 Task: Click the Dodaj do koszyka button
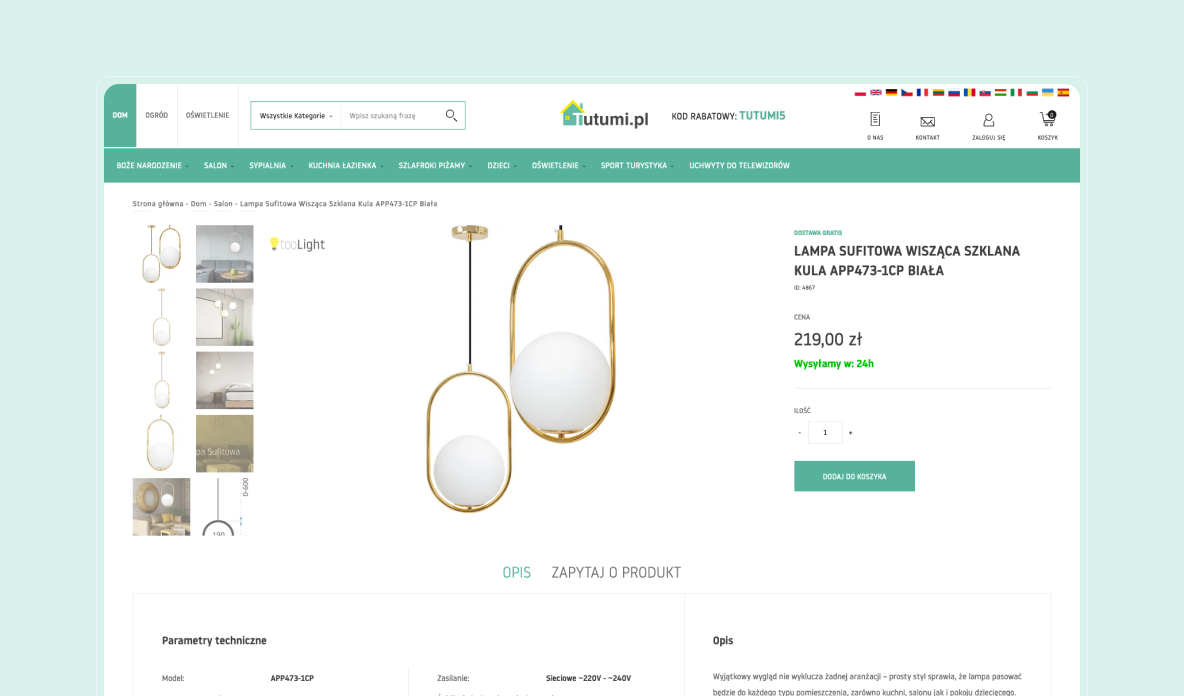(x=854, y=476)
